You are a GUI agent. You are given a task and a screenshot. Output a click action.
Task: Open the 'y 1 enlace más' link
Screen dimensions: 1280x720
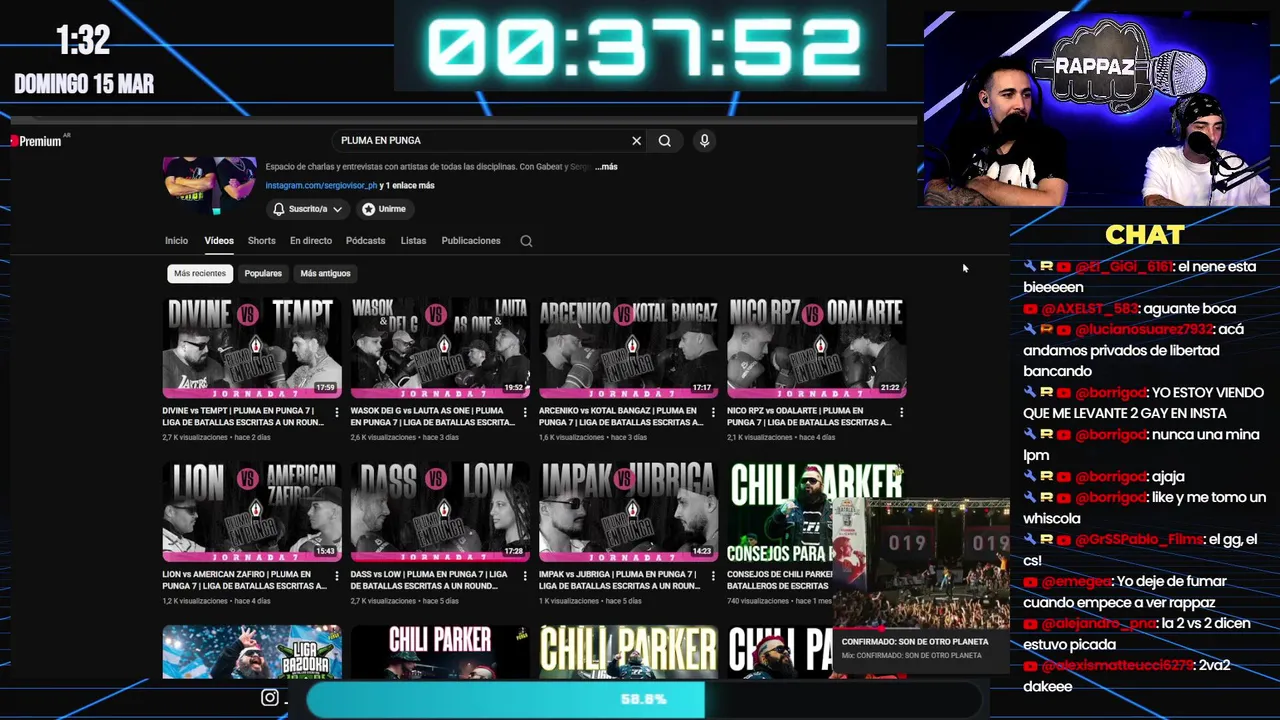407,185
